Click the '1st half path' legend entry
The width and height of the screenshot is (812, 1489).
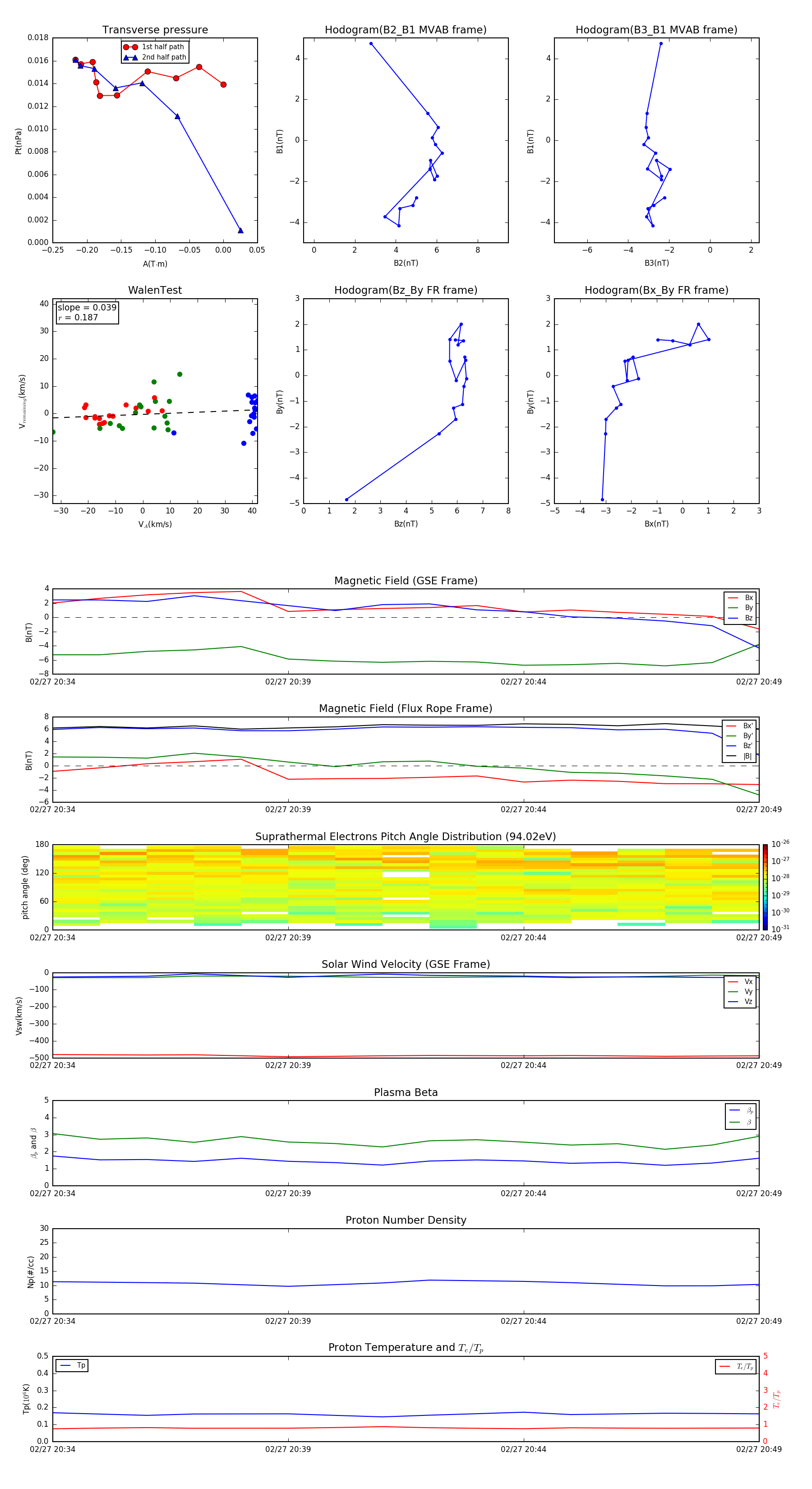154,47
